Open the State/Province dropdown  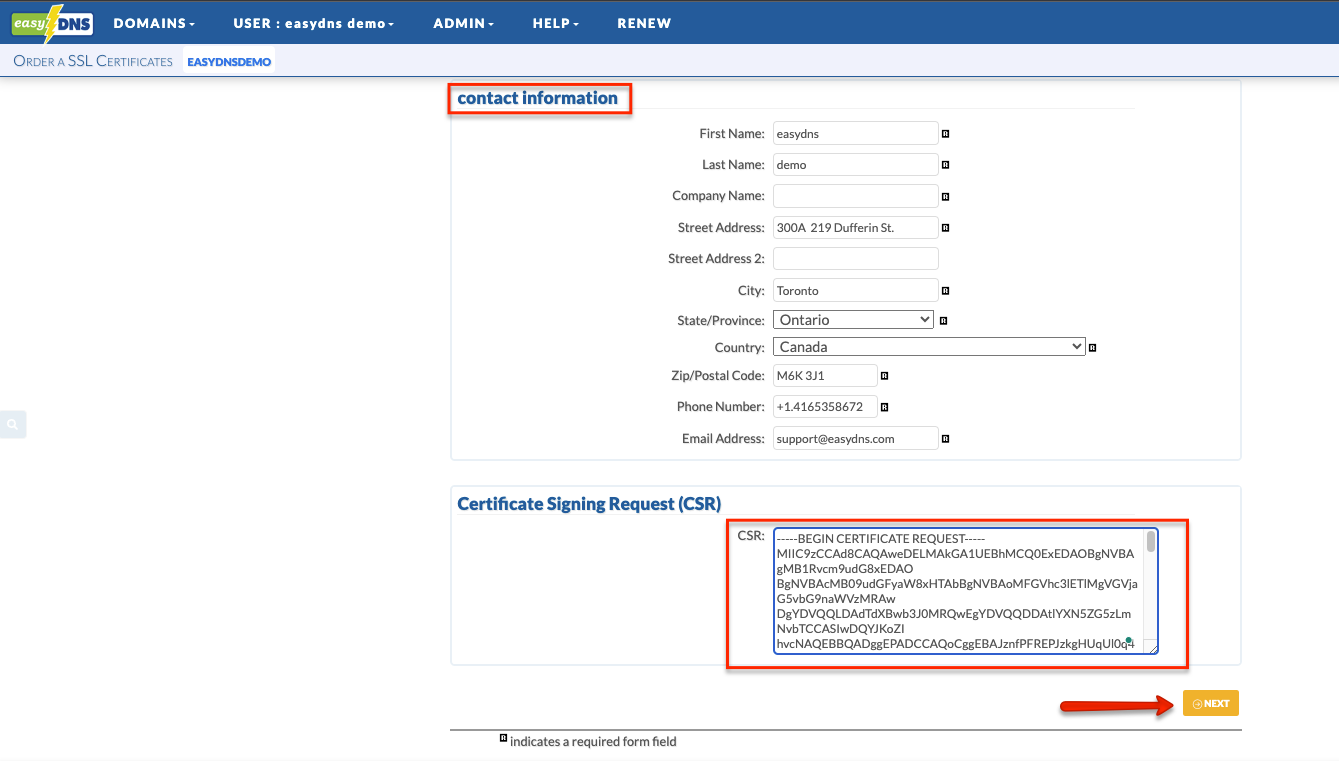tap(853, 320)
